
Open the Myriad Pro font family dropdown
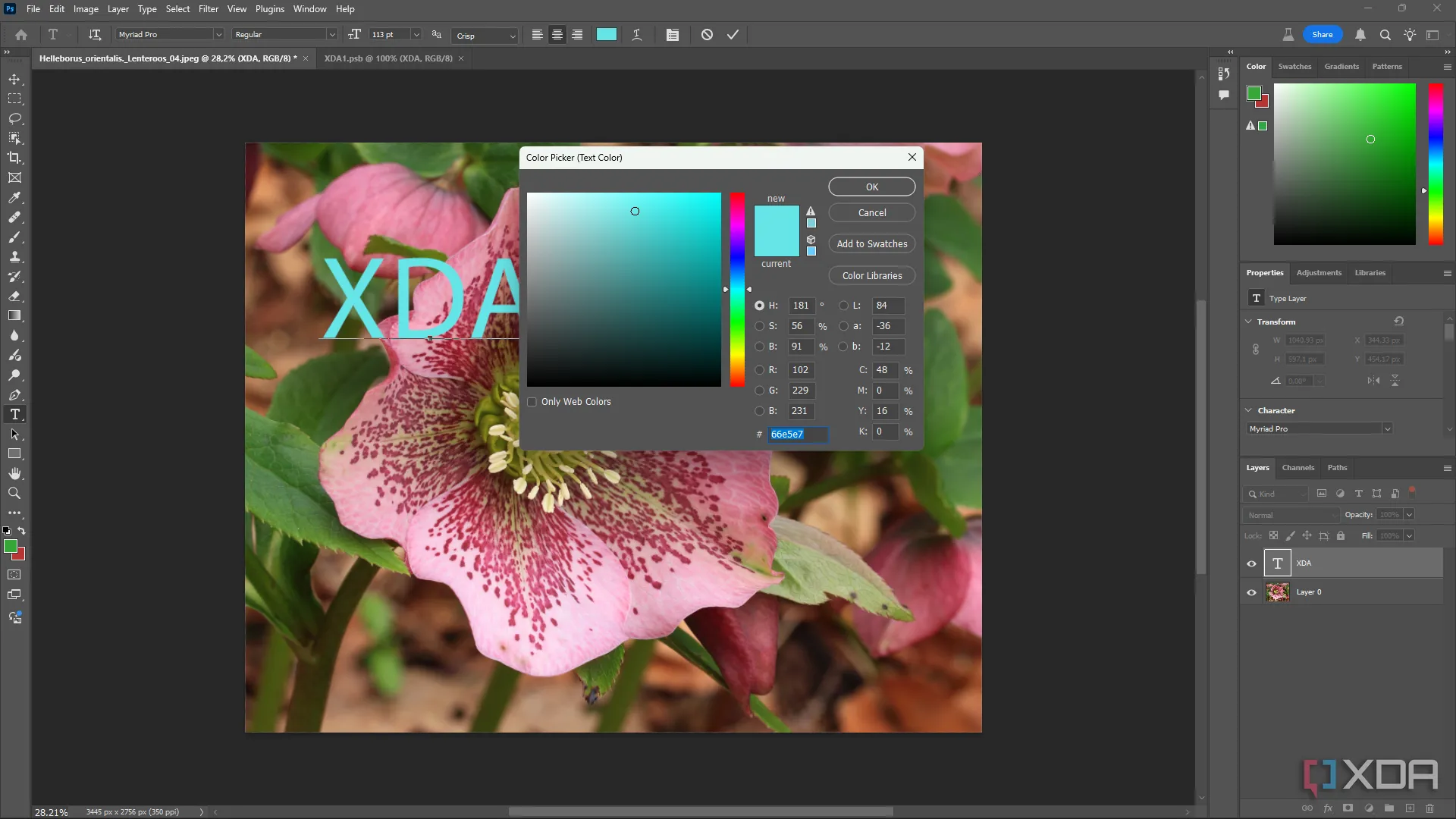click(x=218, y=35)
